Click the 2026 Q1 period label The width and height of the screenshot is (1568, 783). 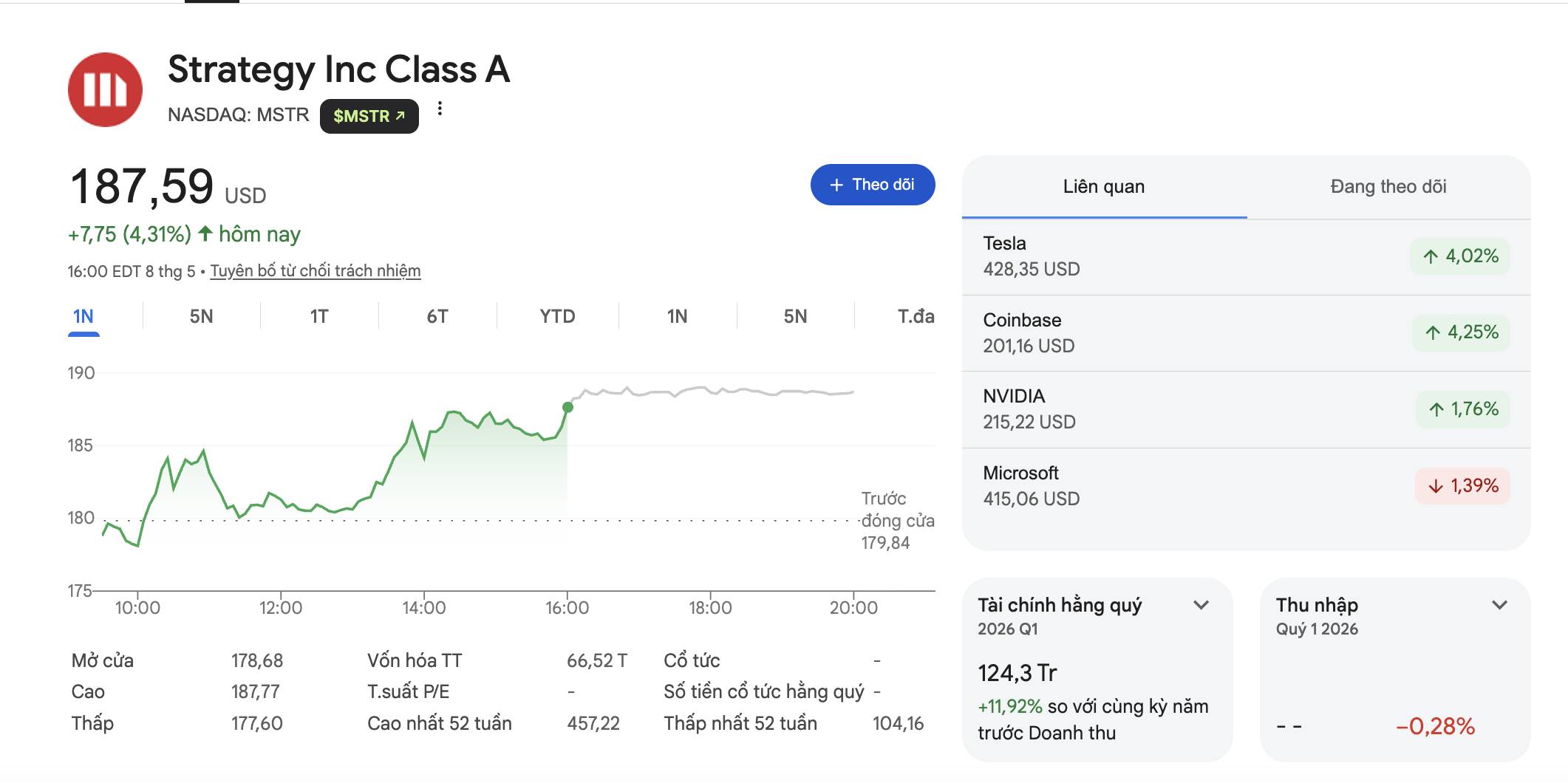[x=1008, y=629]
